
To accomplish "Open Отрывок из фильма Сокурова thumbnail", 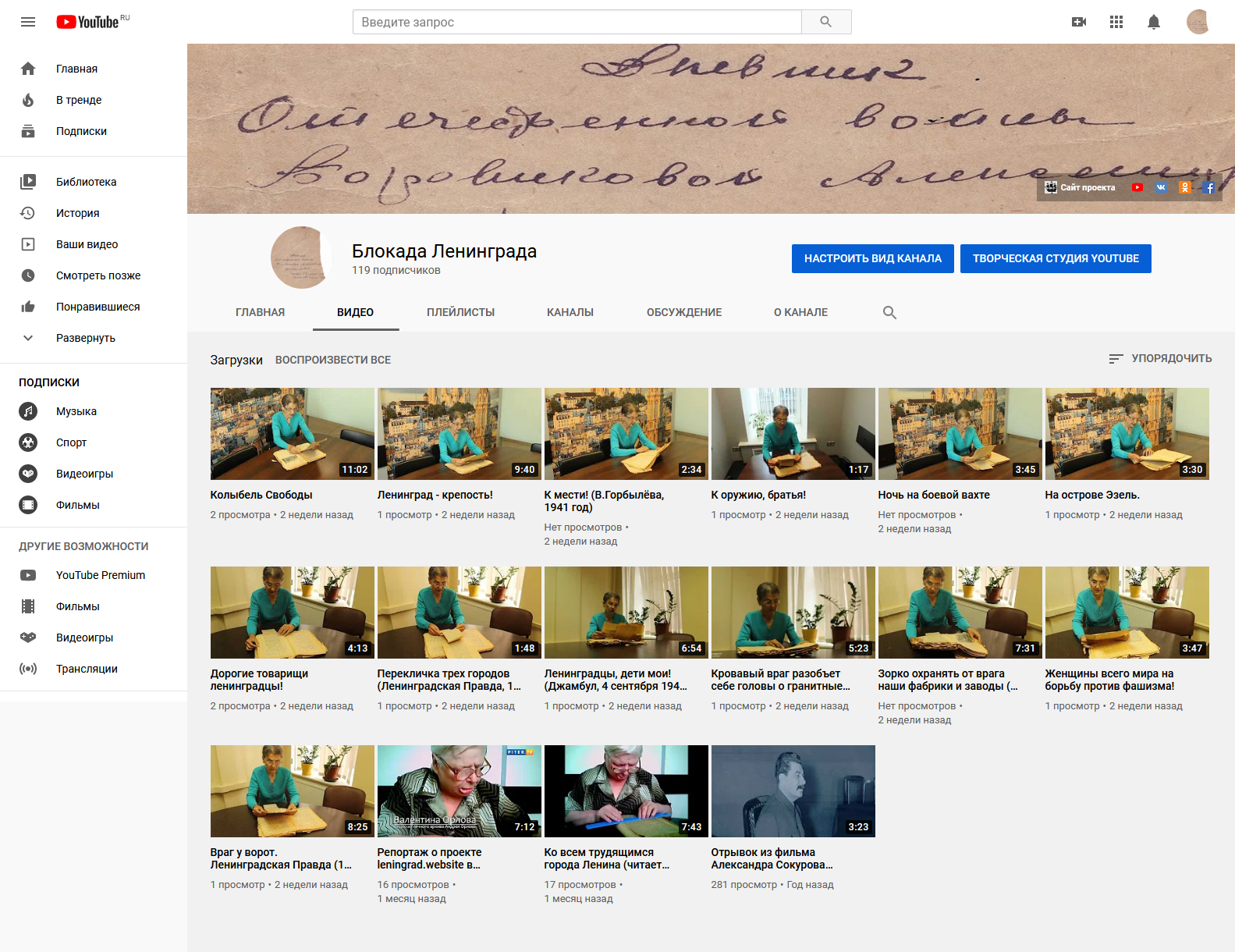I will point(793,791).
